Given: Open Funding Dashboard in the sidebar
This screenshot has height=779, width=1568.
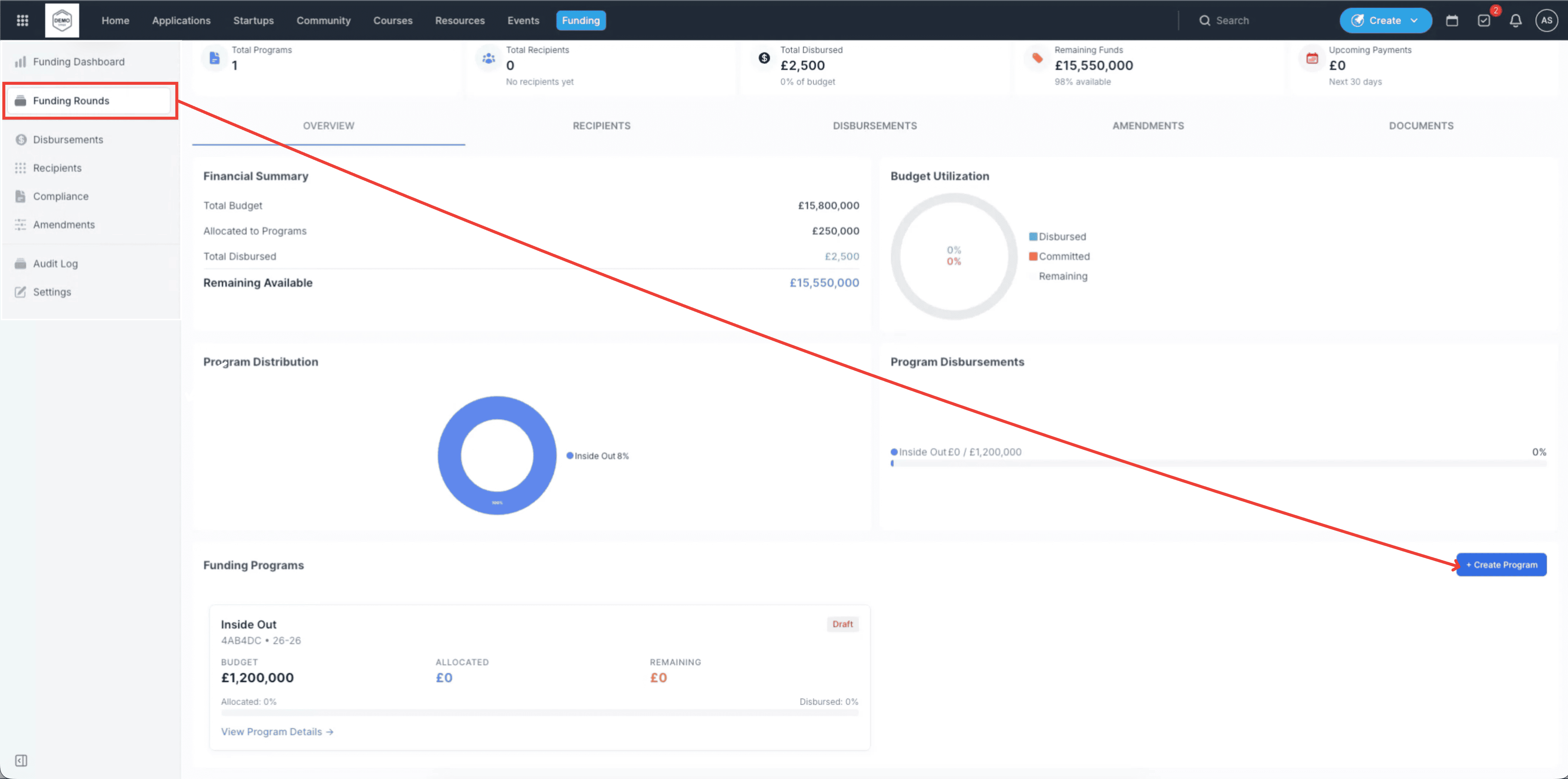Looking at the screenshot, I should coord(78,61).
